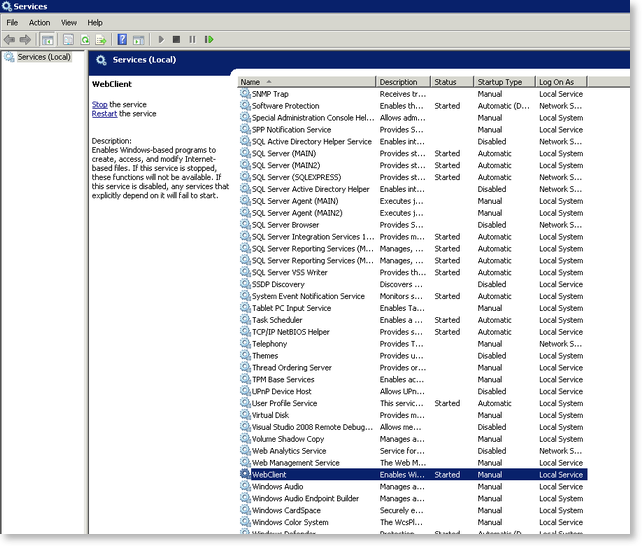This screenshot has height=546, width=642.
Task: Select the SQL Server (MAIN2) service
Action: click(x=414, y=165)
